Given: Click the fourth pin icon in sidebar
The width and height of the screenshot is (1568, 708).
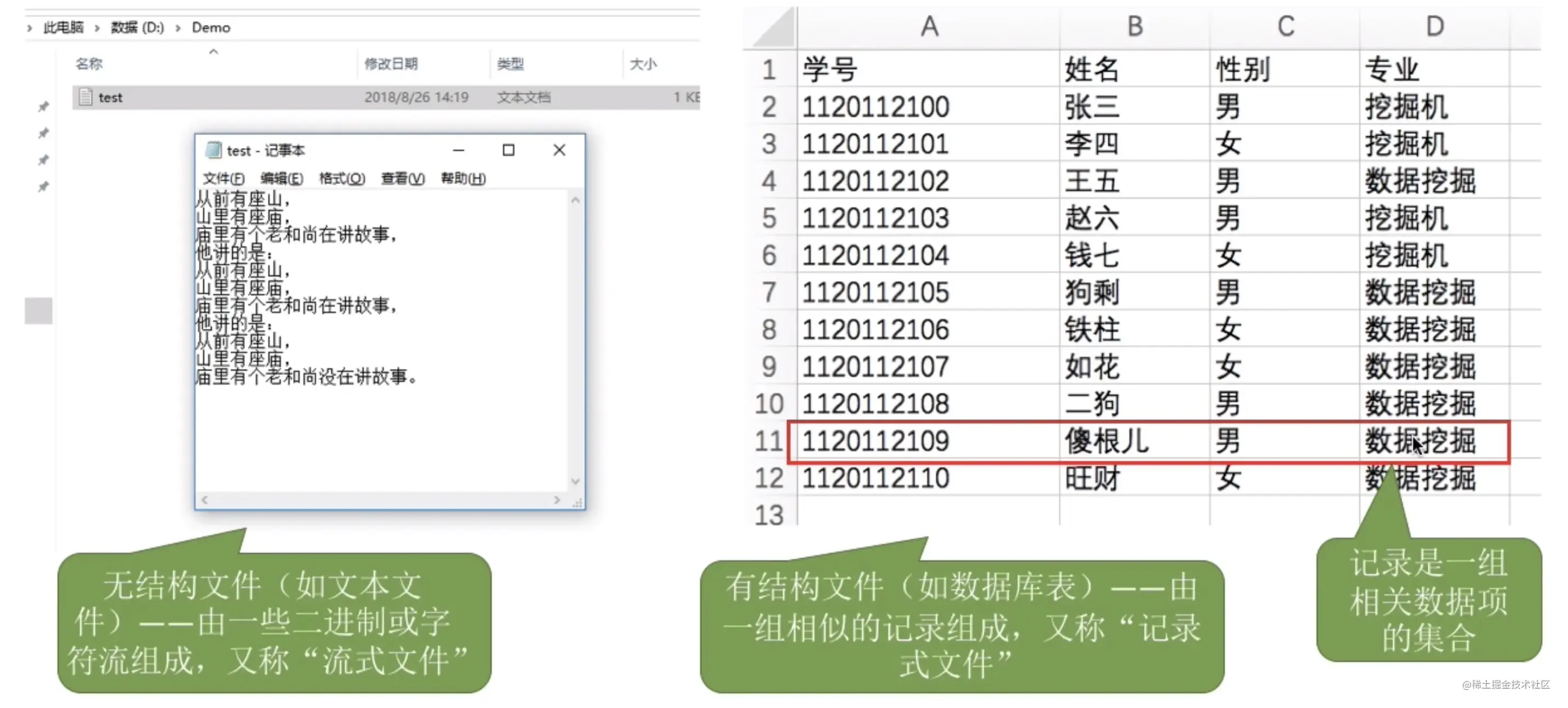Looking at the screenshot, I should [x=43, y=187].
